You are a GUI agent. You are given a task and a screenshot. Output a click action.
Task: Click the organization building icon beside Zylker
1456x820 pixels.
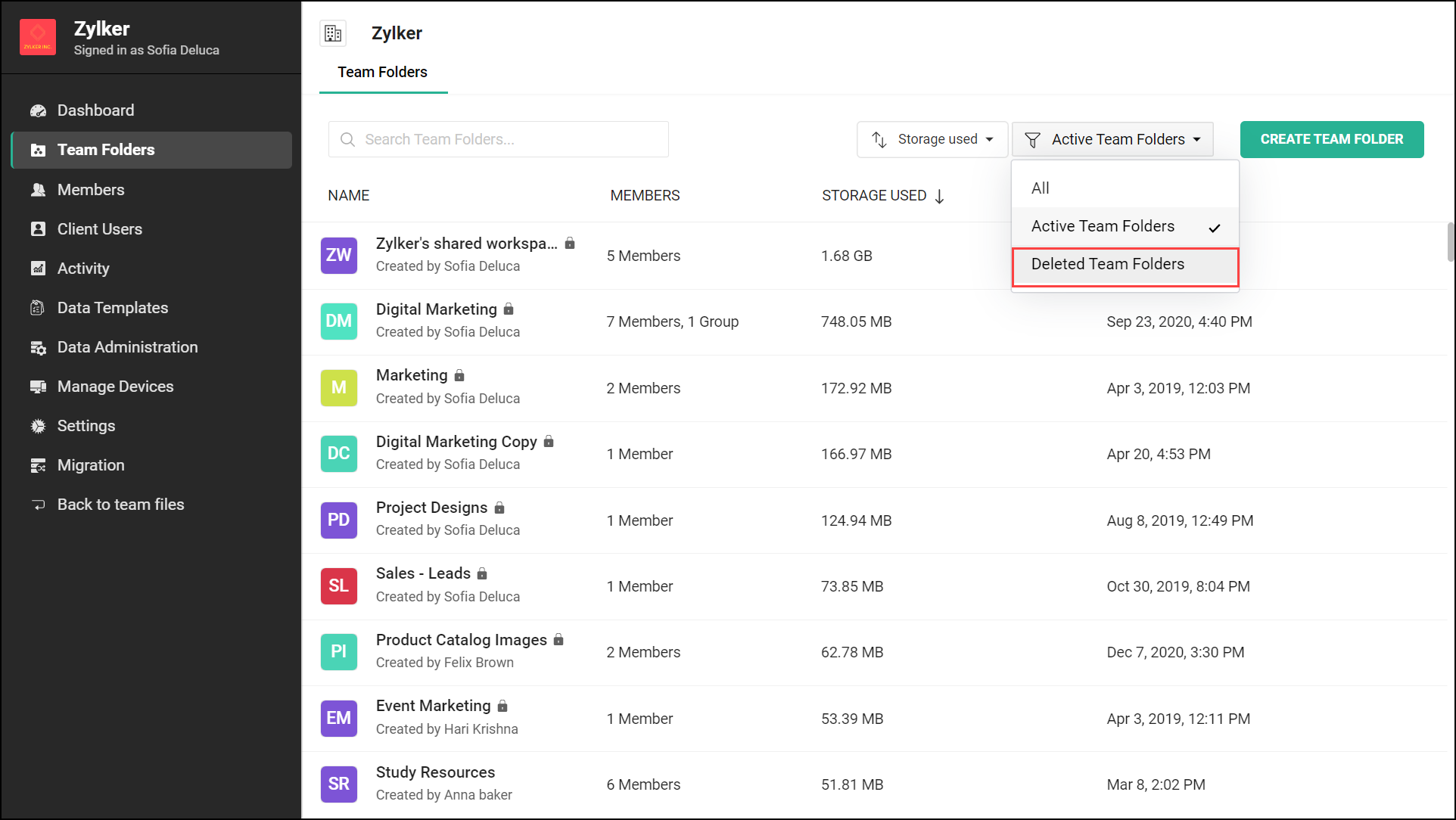(333, 33)
